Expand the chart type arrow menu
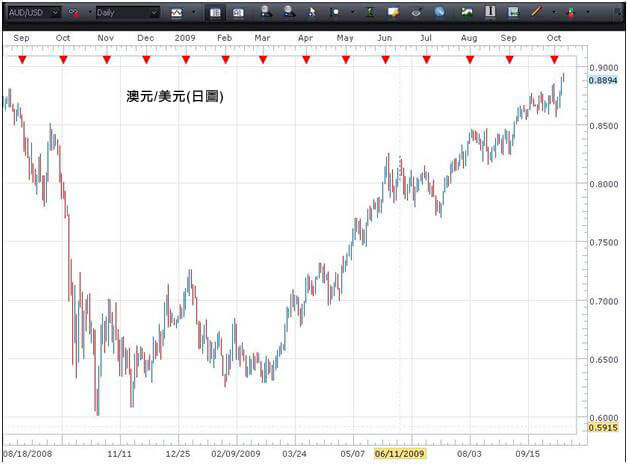The image size is (628, 464). point(192,13)
